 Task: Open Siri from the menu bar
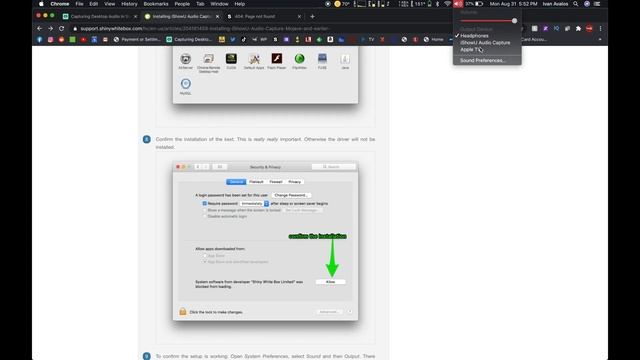pos(587,4)
